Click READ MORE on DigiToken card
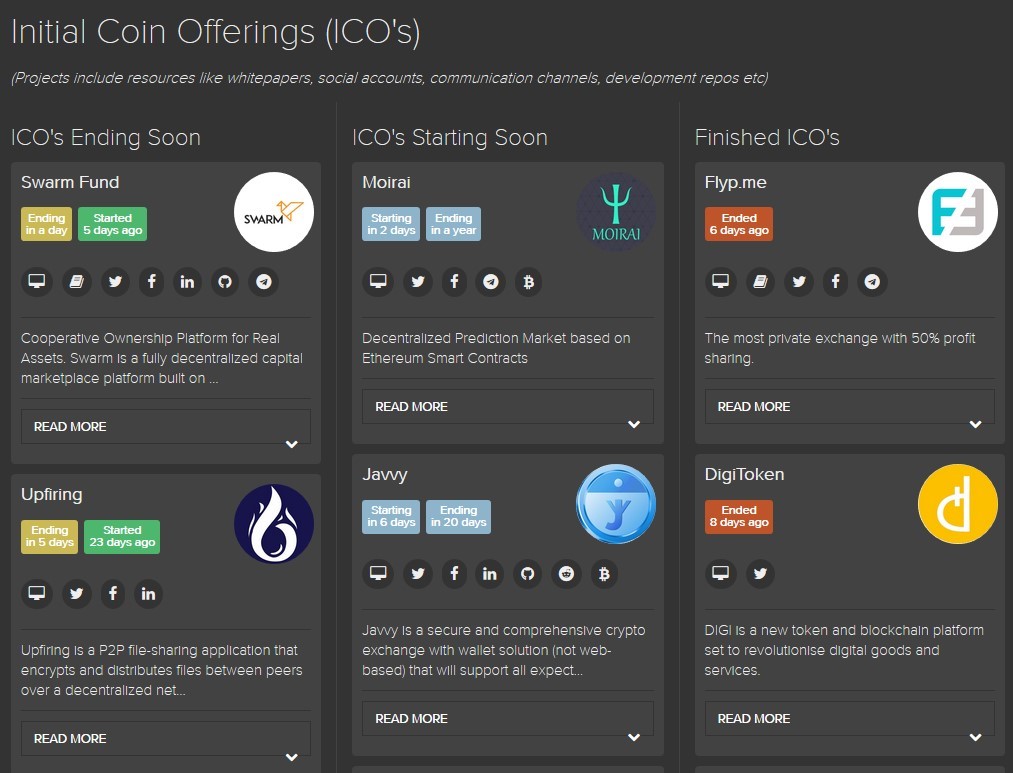Image resolution: width=1013 pixels, height=773 pixels. 850,718
